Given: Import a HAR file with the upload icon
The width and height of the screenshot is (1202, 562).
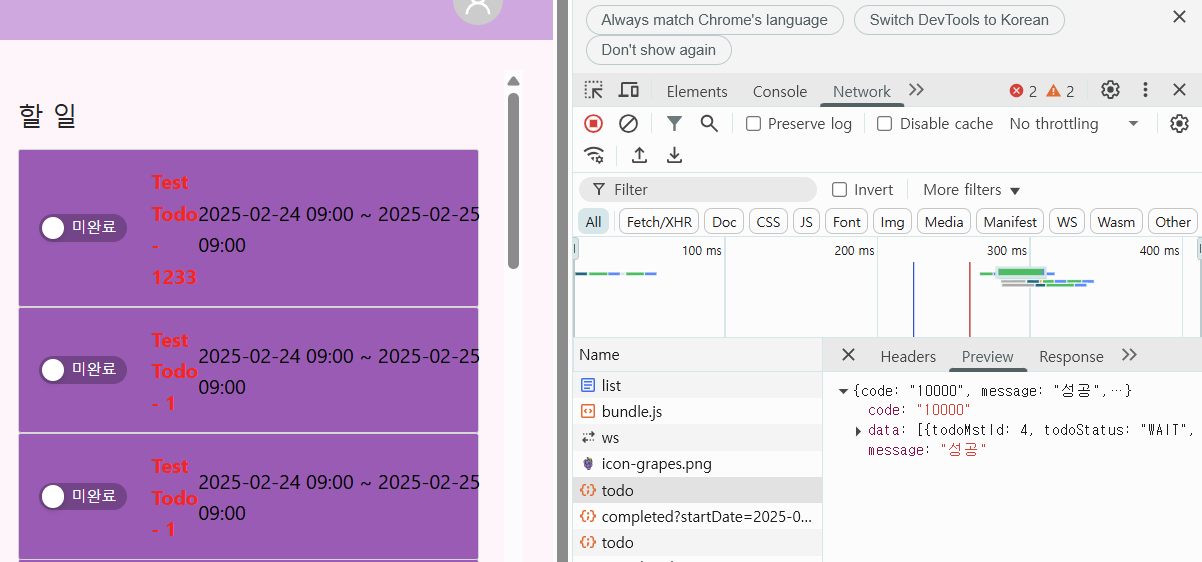Looking at the screenshot, I should pos(640,155).
